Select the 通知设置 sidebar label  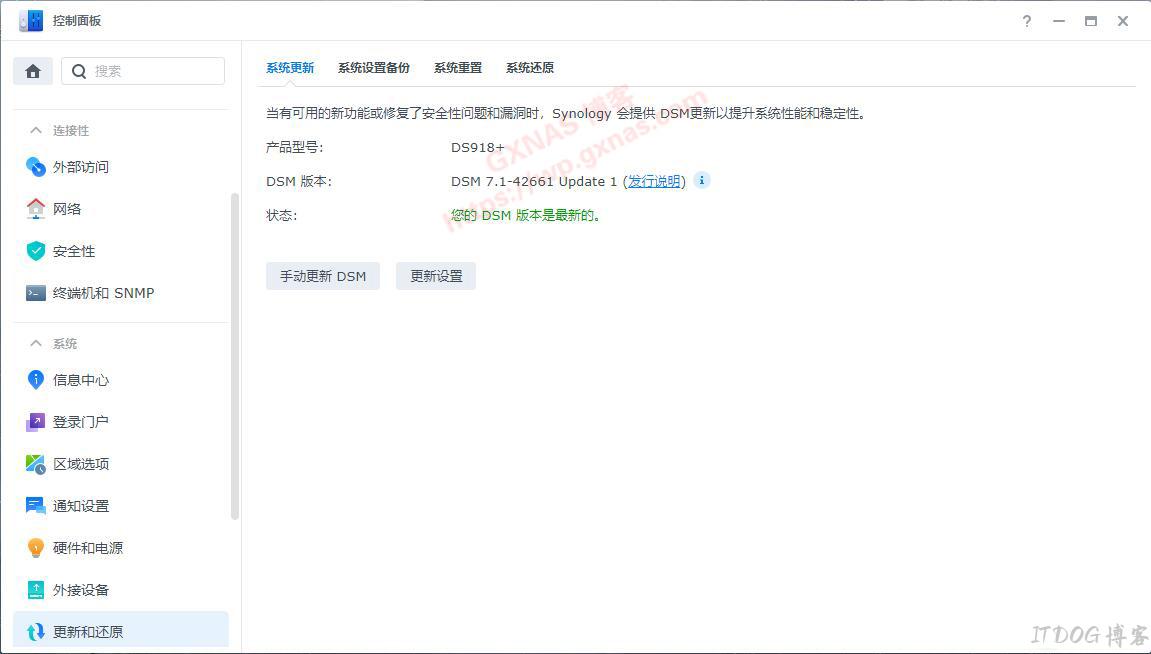81,506
